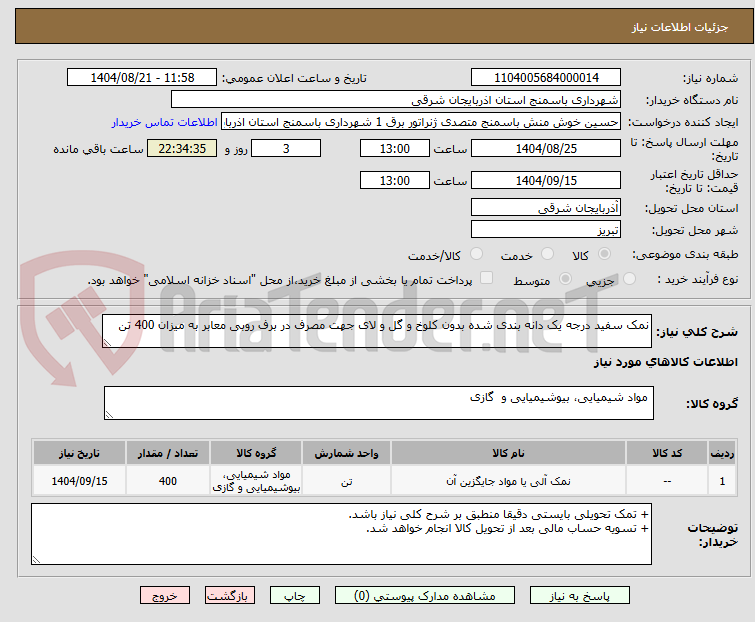Click the چاپ print button
Image resolution: width=755 pixels, height=622 pixels.
coord(295,596)
